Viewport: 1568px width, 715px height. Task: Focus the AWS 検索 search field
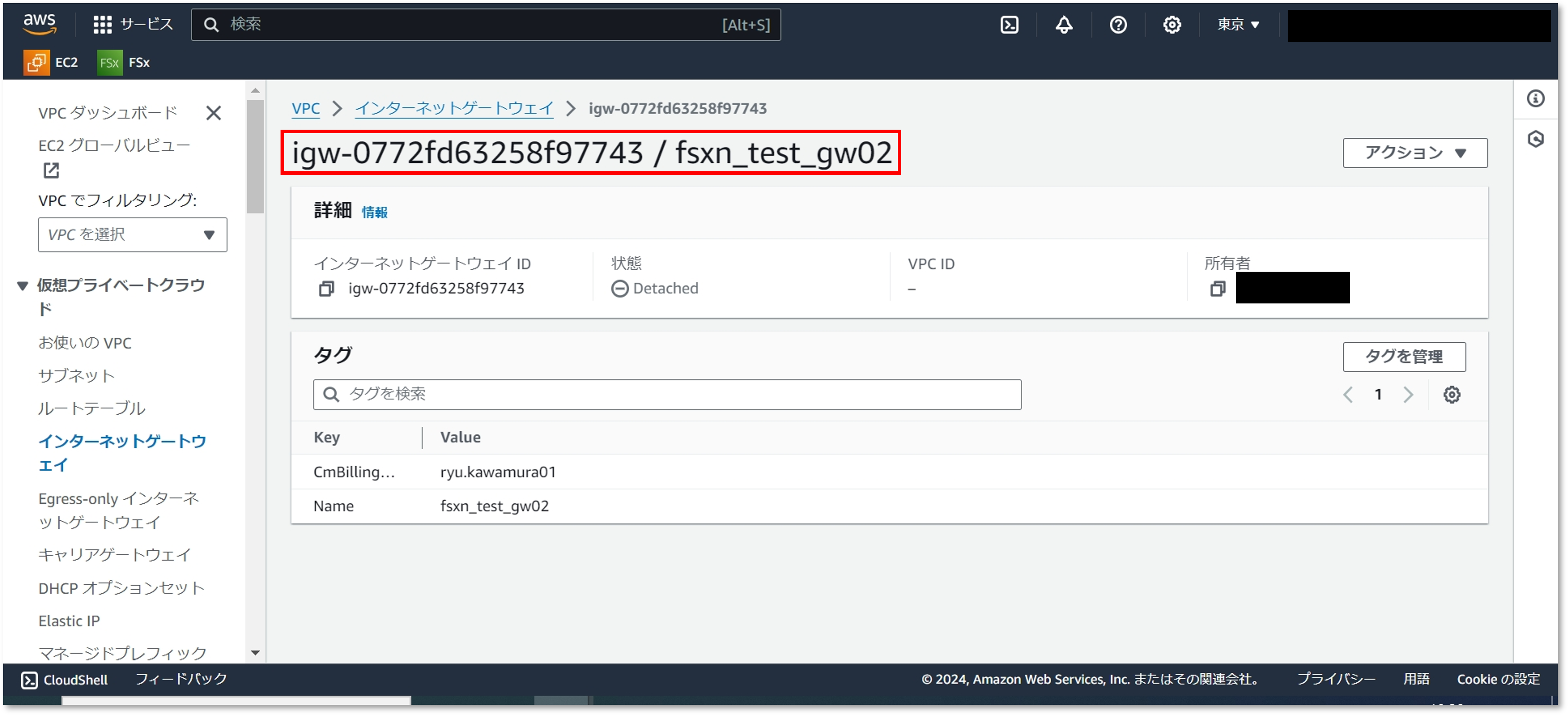coord(485,24)
